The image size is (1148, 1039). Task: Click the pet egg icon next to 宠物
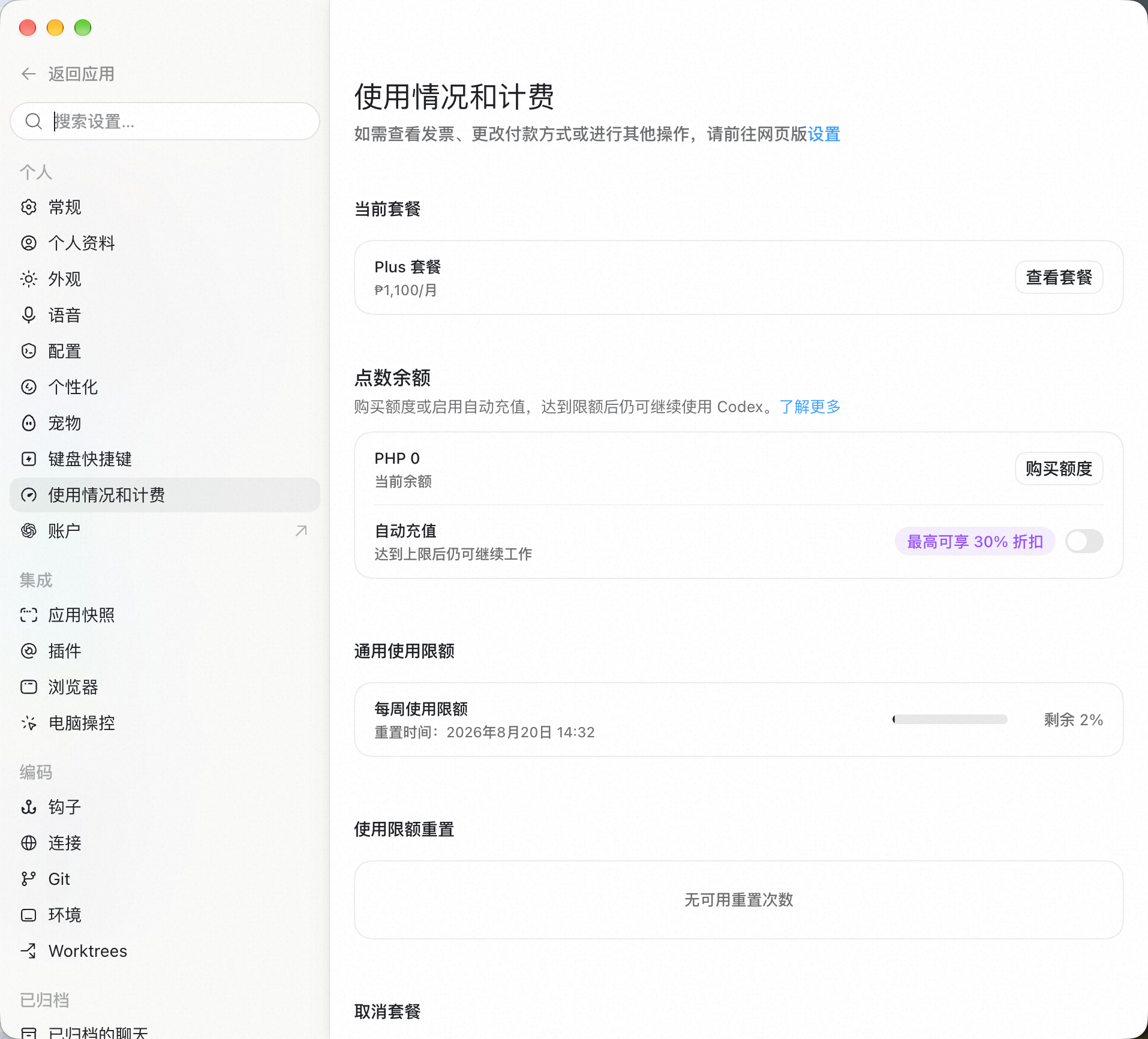[29, 423]
